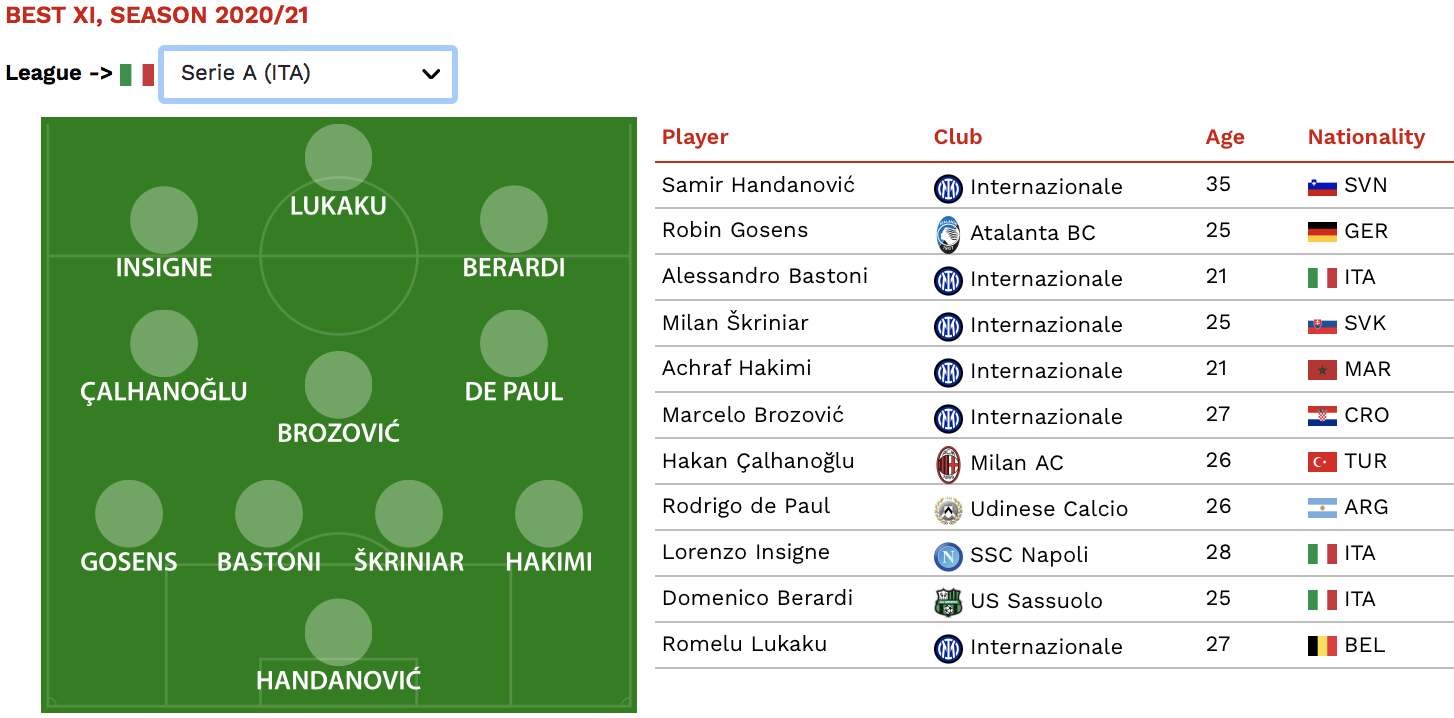Image resolution: width=1454 pixels, height=718 pixels.
Task: Select the HANDANOVIĆ goalkeeper circle on pitch
Action: (338, 632)
